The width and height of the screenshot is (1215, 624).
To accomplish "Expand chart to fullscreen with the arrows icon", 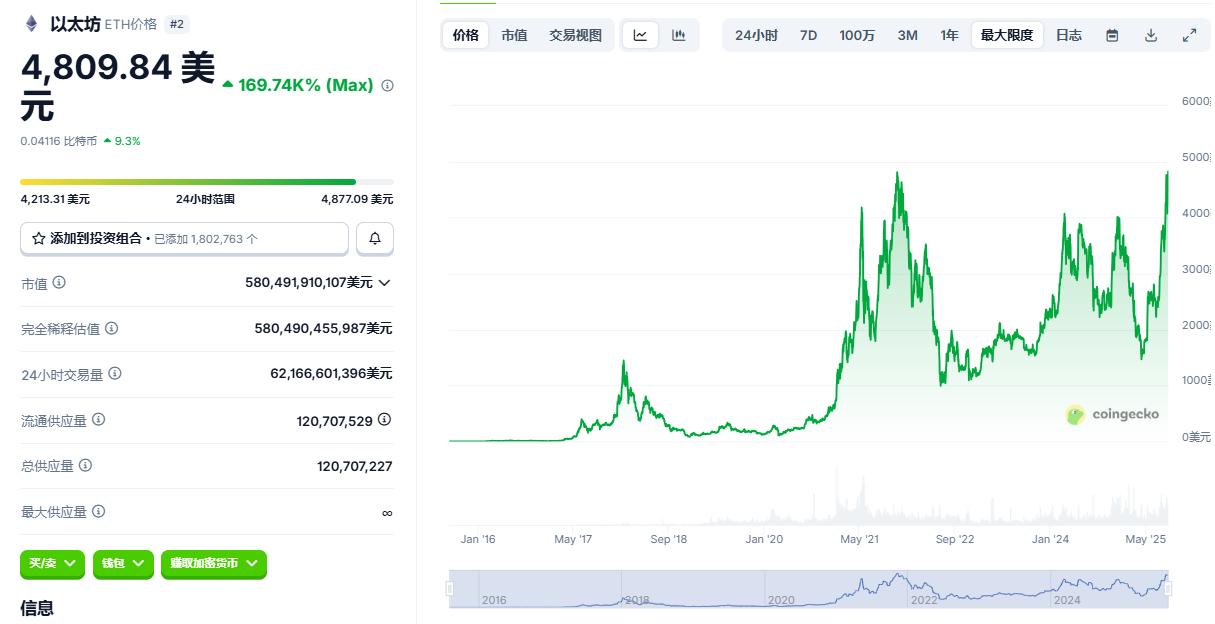I will point(1190,34).
